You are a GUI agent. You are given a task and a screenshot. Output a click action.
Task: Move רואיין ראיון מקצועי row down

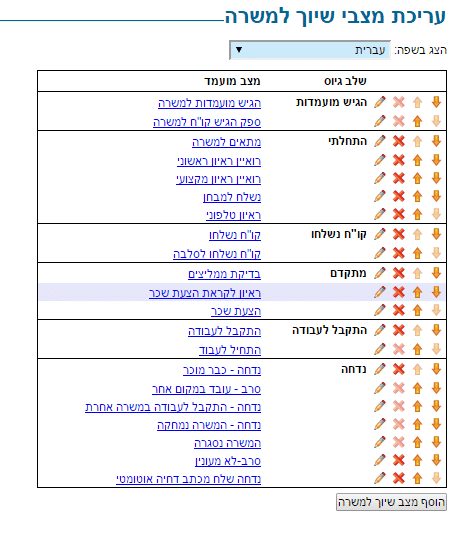[x=436, y=178]
